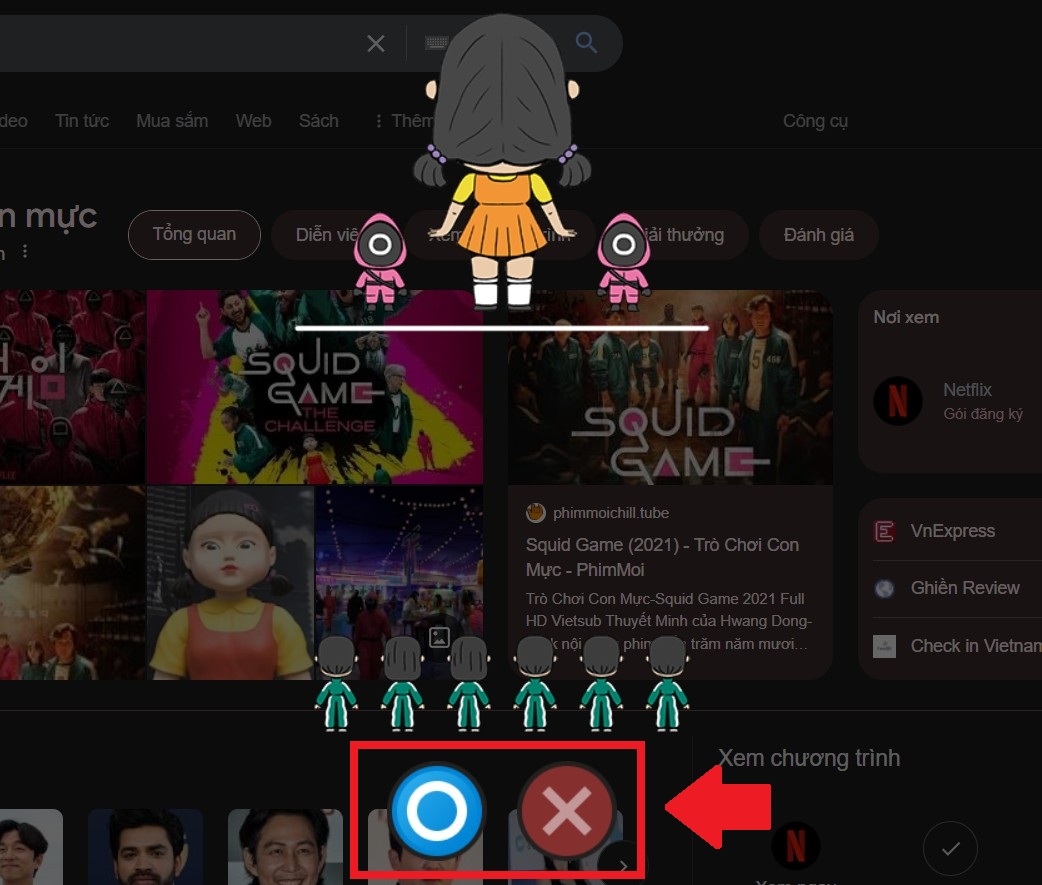Open Squid Game (2021) PhimMoi link
This screenshot has height=885, width=1042.
coord(662,557)
